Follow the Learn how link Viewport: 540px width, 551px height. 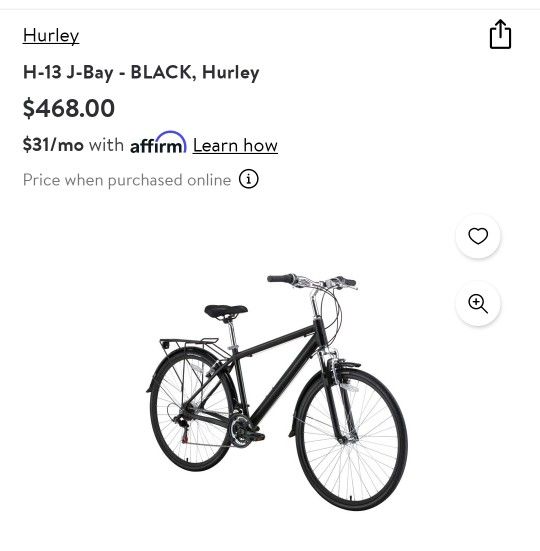point(235,145)
